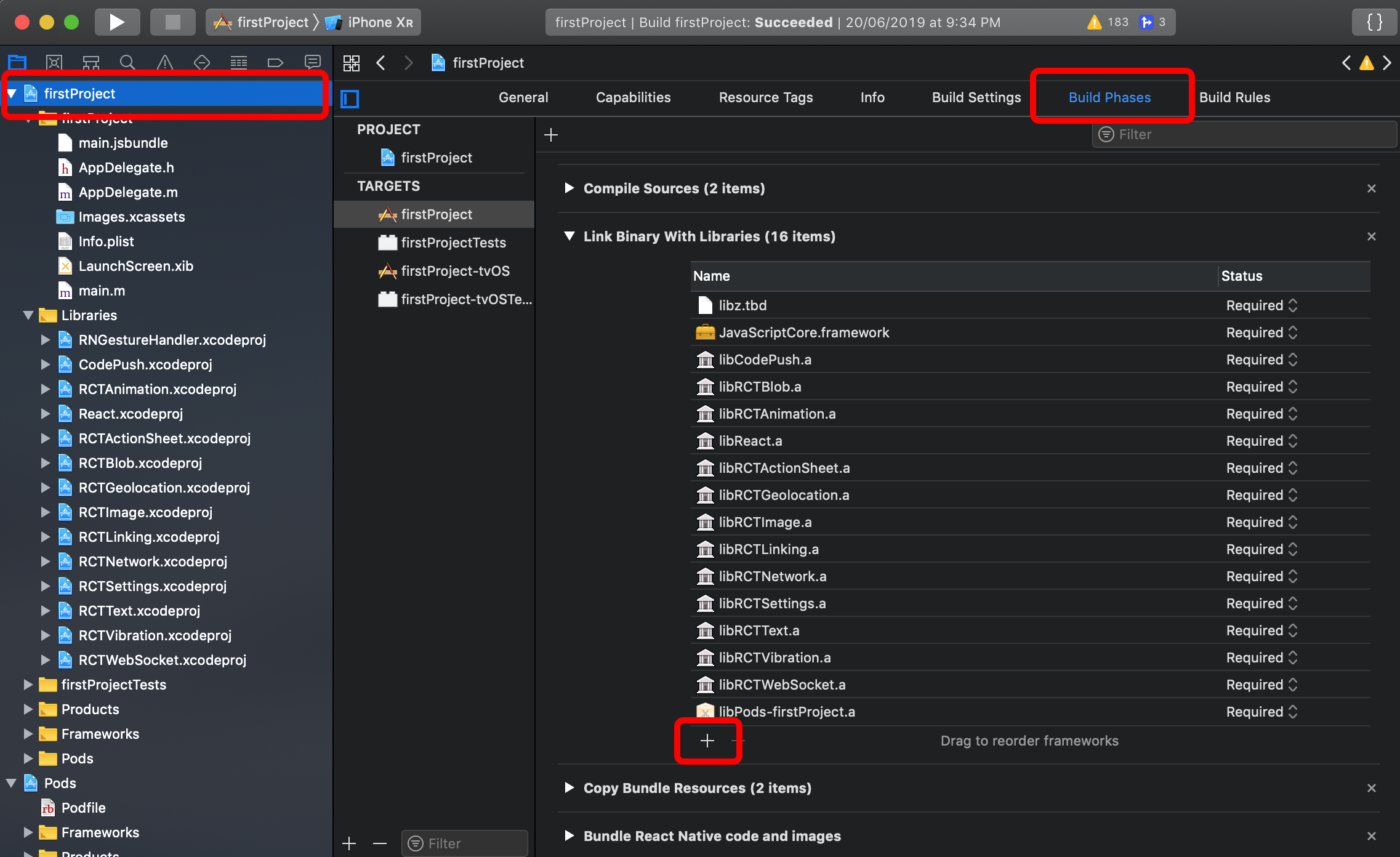Toggle the targets list sidebar button
This screenshot has height=857, width=1400.
tap(350, 99)
